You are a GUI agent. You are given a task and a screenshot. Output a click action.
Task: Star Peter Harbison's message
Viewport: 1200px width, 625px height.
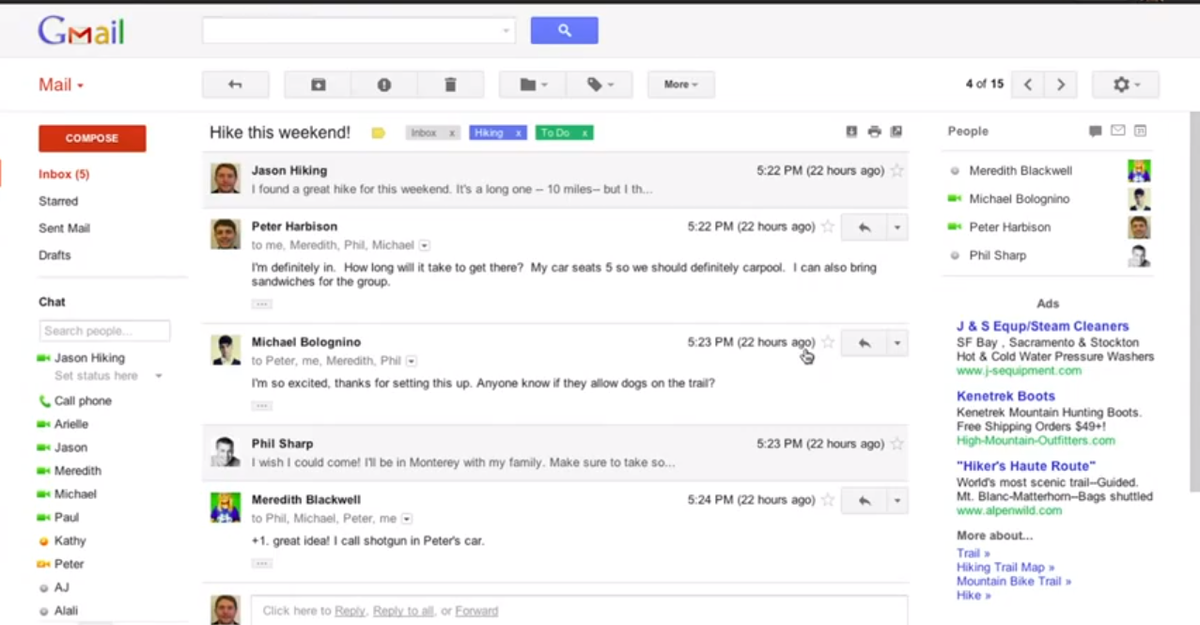coord(827,227)
